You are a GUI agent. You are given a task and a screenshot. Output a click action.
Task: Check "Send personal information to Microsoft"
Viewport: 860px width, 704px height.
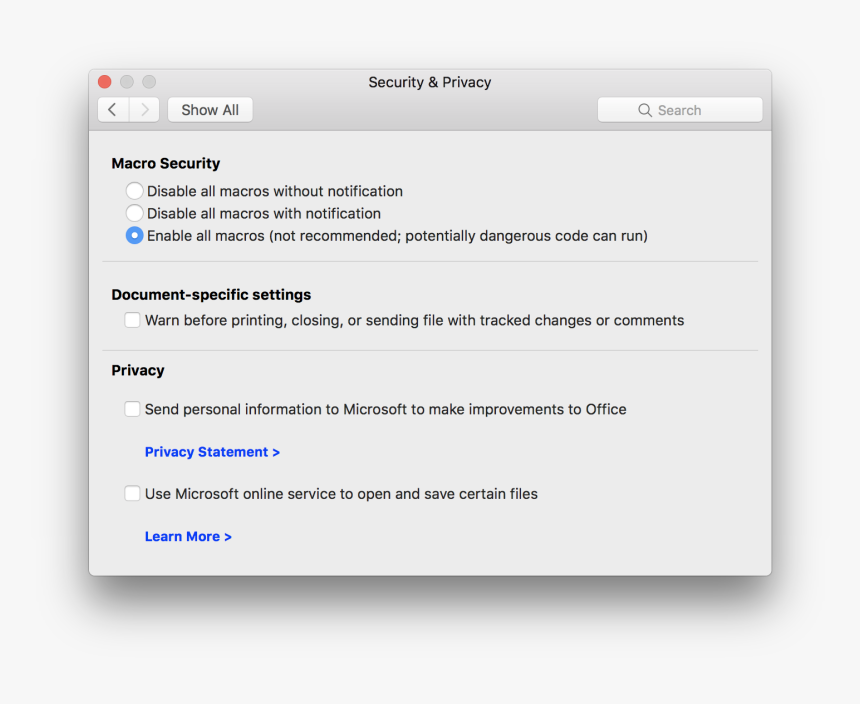coord(132,409)
